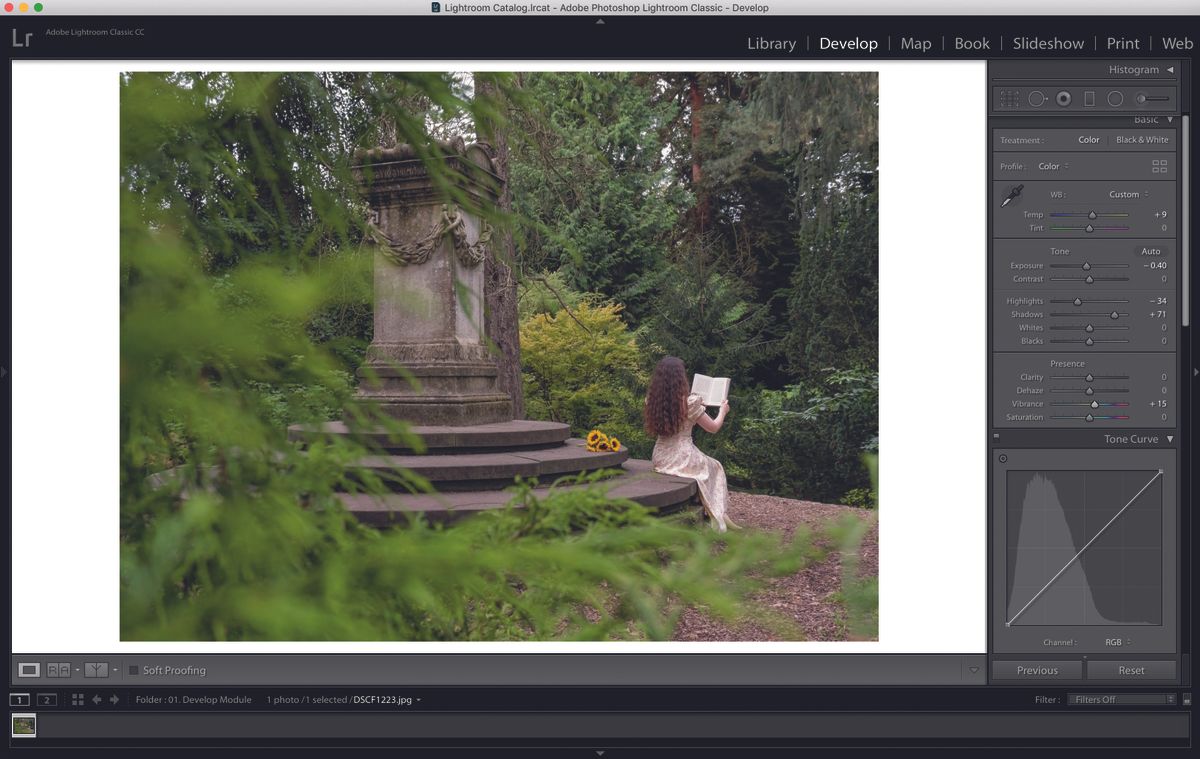The height and width of the screenshot is (759, 1200).
Task: Open the Map module
Action: (x=915, y=43)
